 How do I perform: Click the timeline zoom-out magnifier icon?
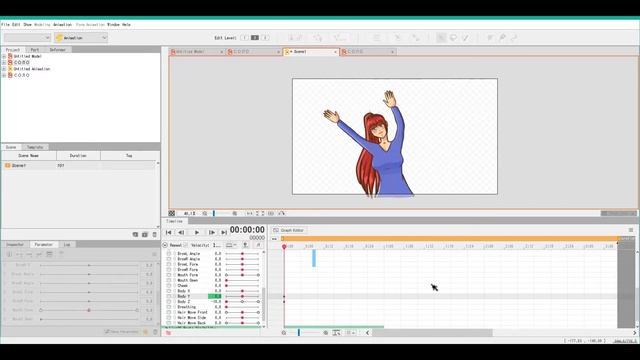tap(284, 333)
